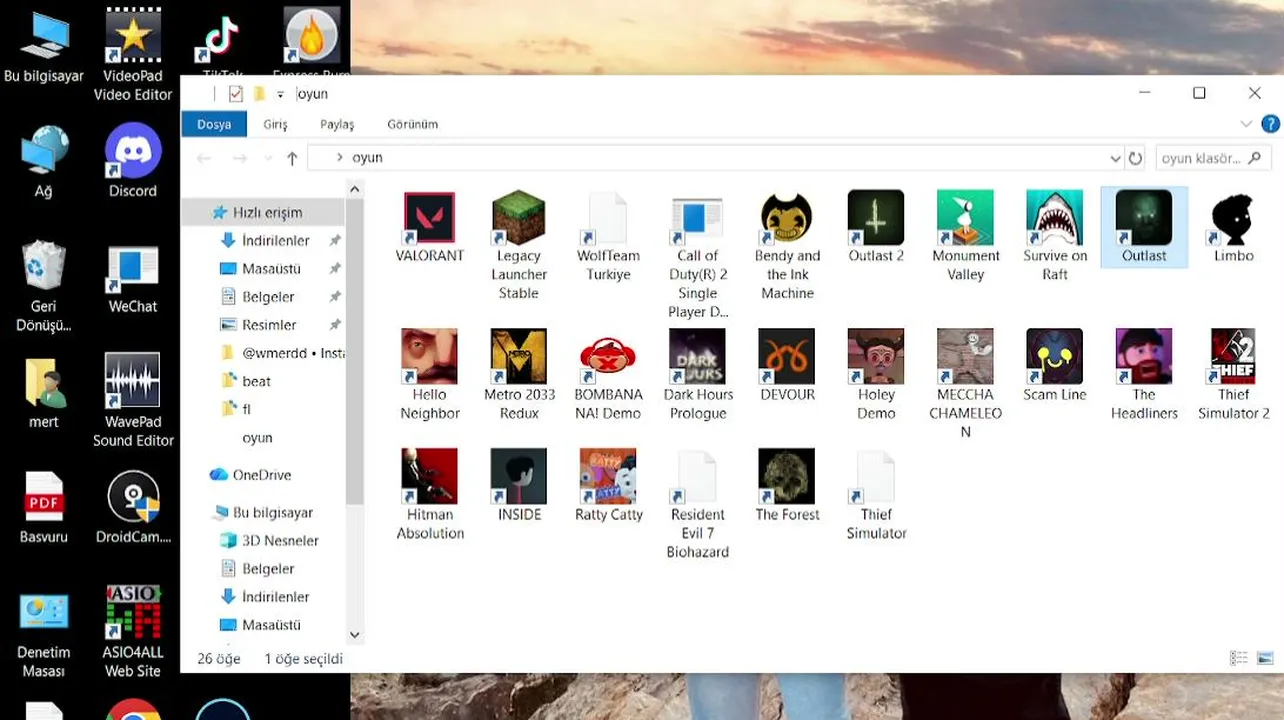Viewport: 1284px width, 720px height.
Task: Select MECCHA CHAMELEON icon
Action: pyautogui.click(x=965, y=385)
